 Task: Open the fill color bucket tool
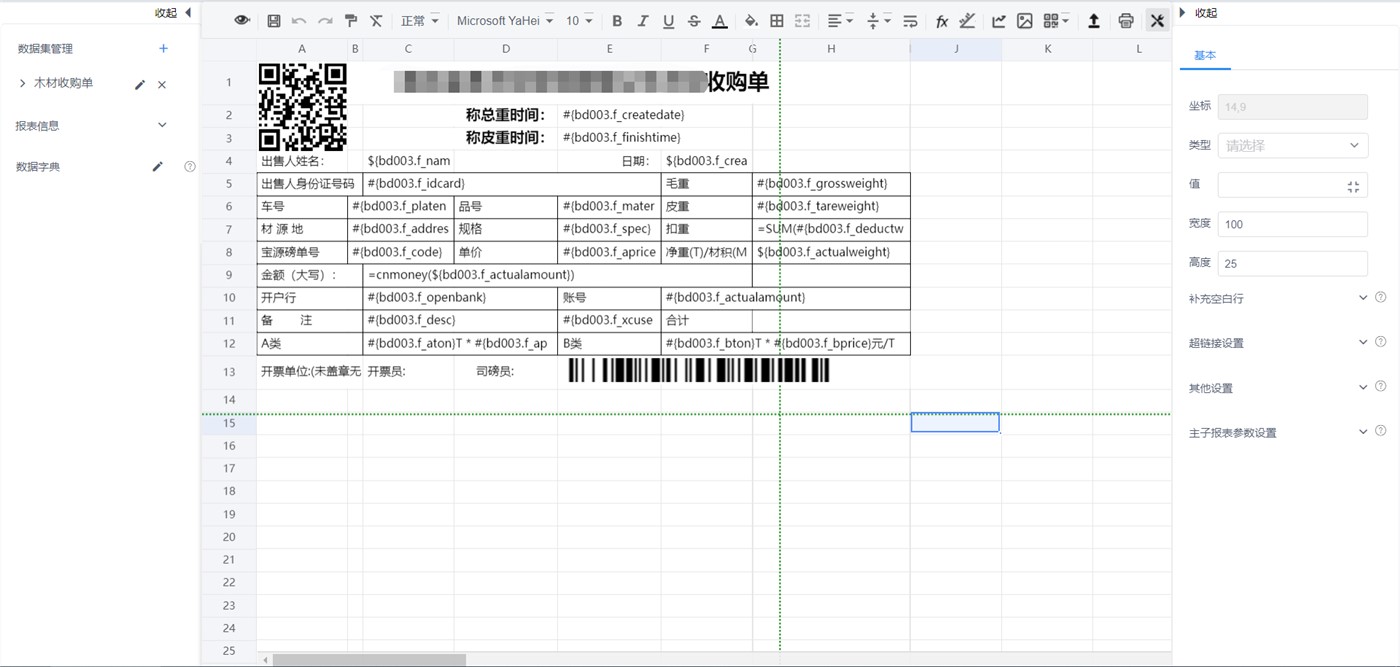[751, 20]
